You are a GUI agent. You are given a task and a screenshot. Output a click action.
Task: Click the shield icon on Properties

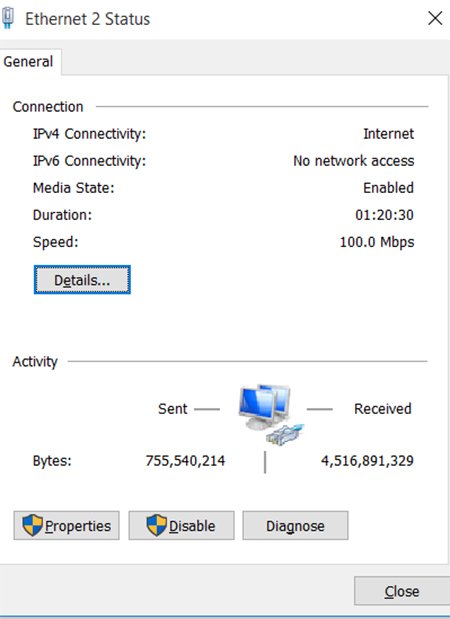pos(32,525)
